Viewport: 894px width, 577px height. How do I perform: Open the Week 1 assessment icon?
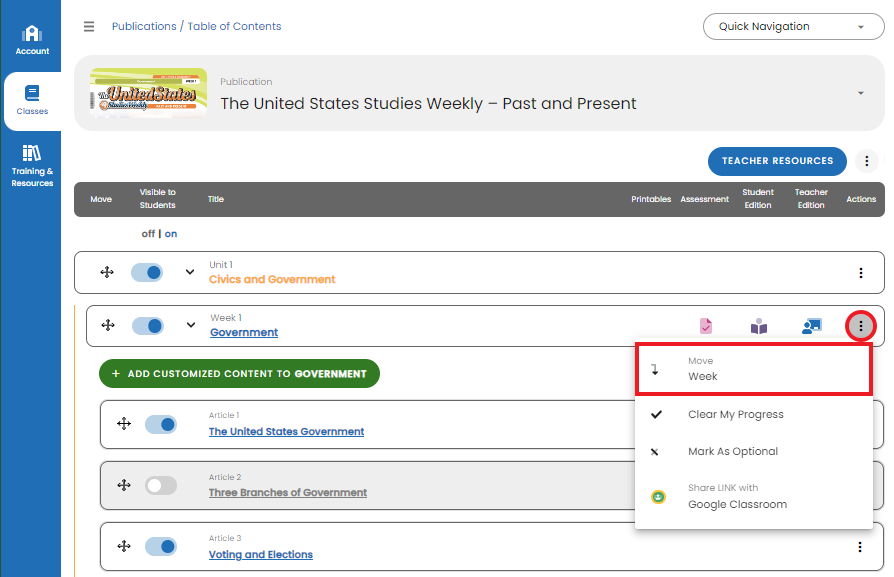706,326
